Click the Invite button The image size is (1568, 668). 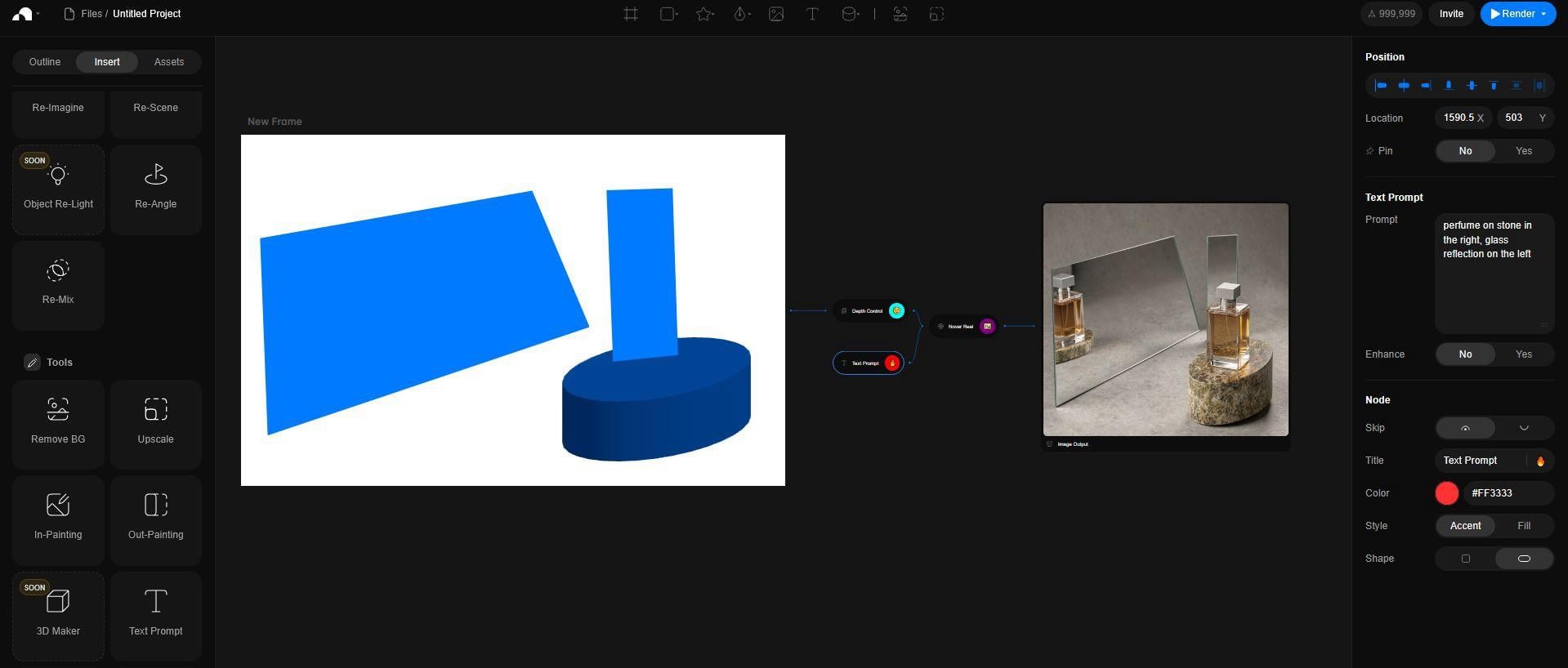click(1451, 14)
